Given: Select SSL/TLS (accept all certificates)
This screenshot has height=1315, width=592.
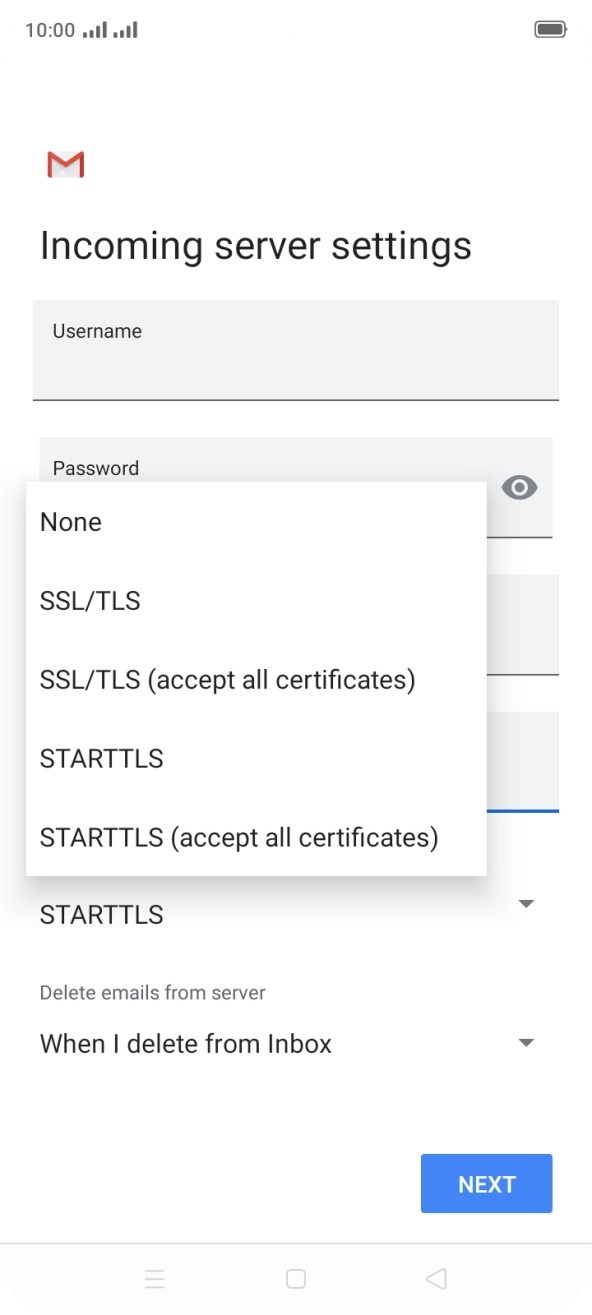Looking at the screenshot, I should 227,679.
